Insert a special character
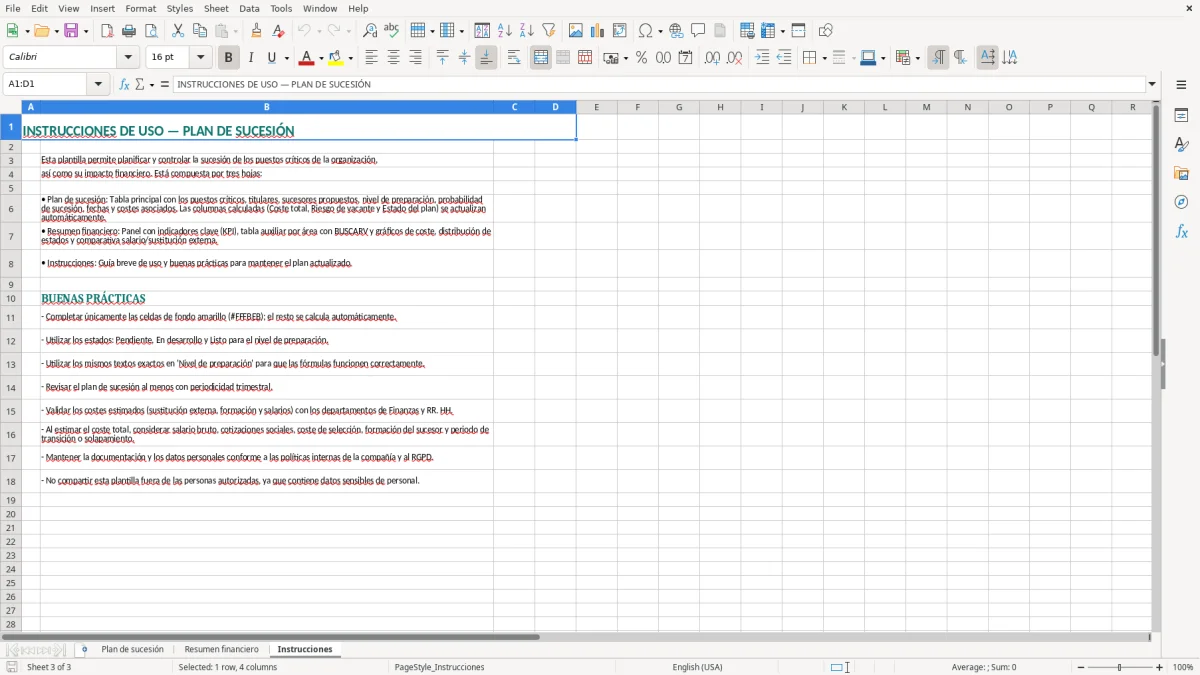 tap(645, 31)
